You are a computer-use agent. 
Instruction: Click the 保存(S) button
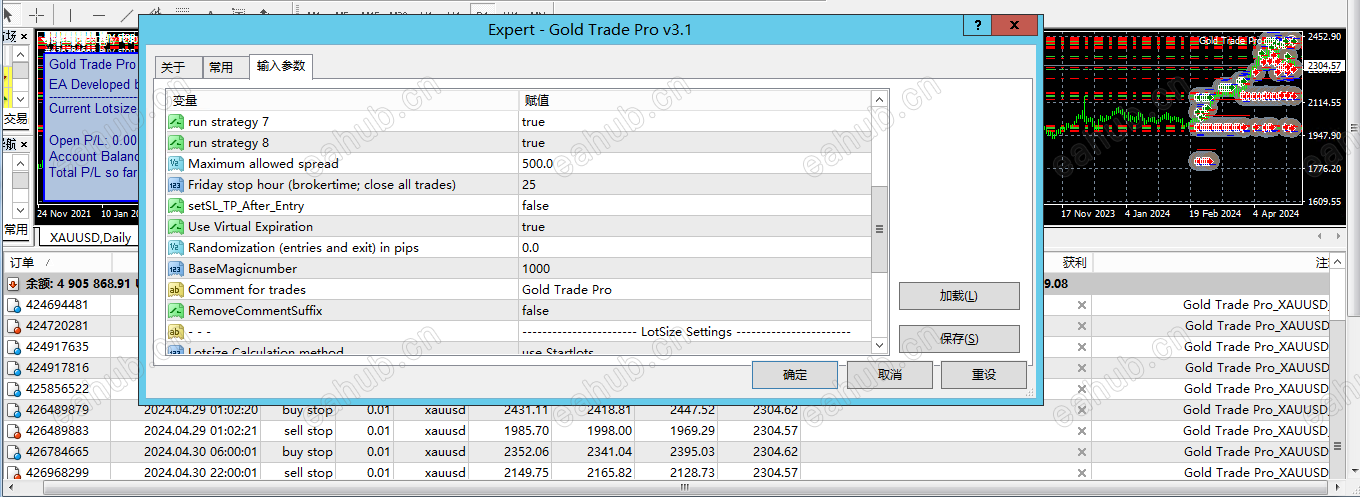pyautogui.click(x=959, y=339)
